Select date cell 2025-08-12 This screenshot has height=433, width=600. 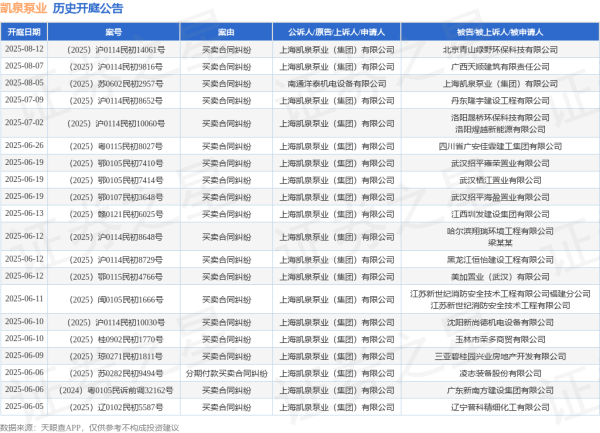tap(24, 49)
